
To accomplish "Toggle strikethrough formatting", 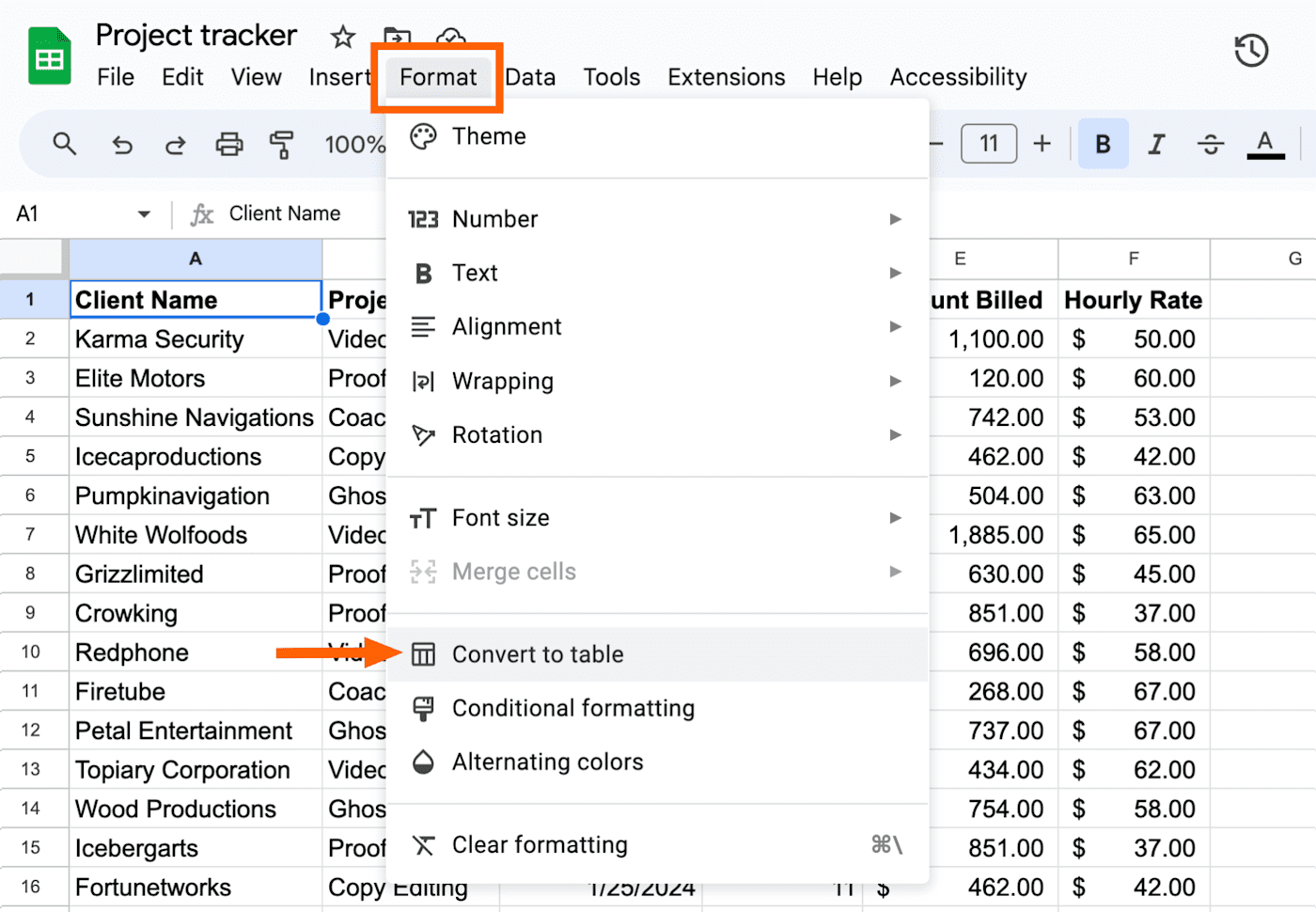I will pos(1210,143).
